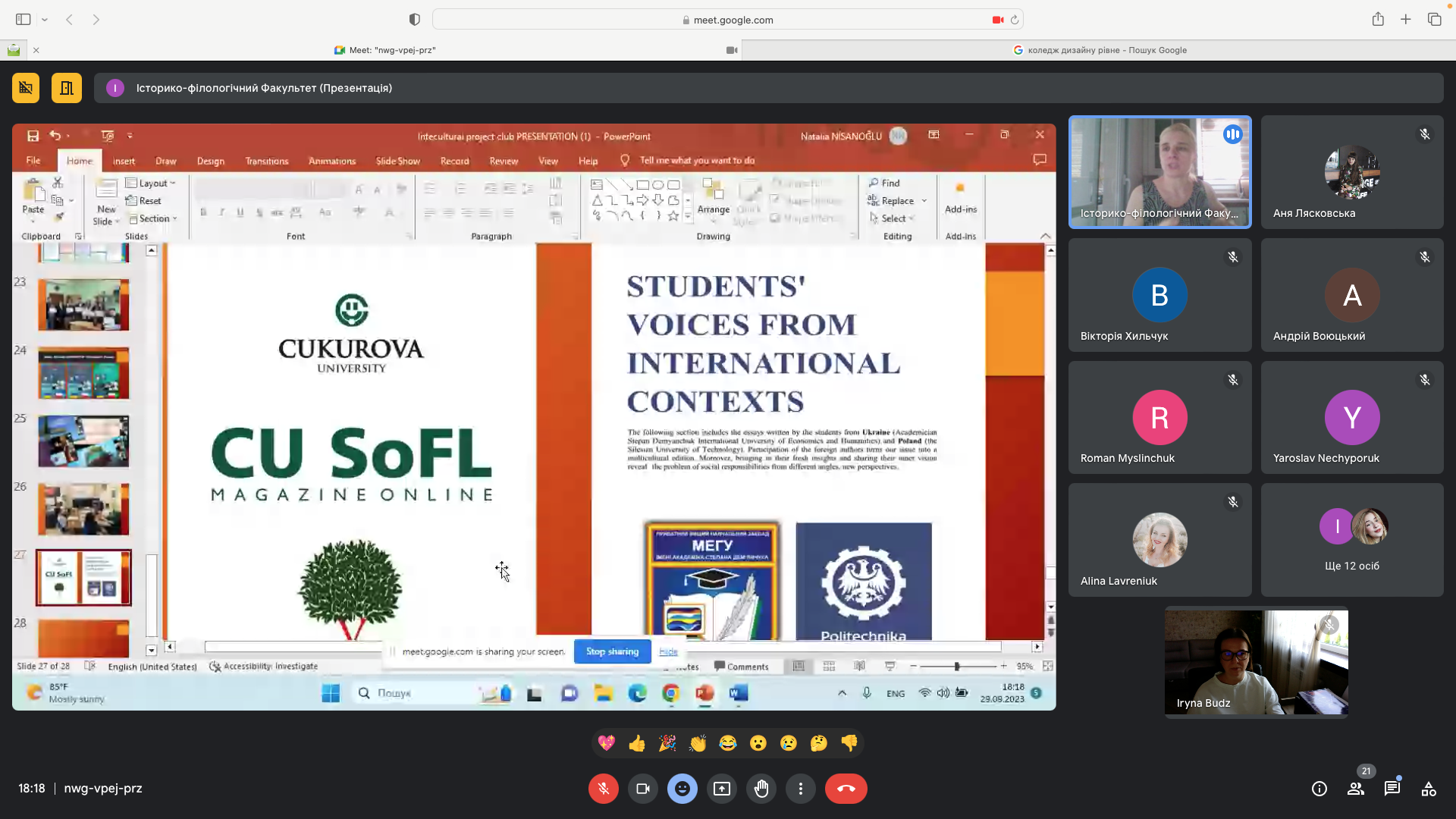Click the Undo arrow in PowerPoint
The image size is (1456, 819).
point(55,136)
